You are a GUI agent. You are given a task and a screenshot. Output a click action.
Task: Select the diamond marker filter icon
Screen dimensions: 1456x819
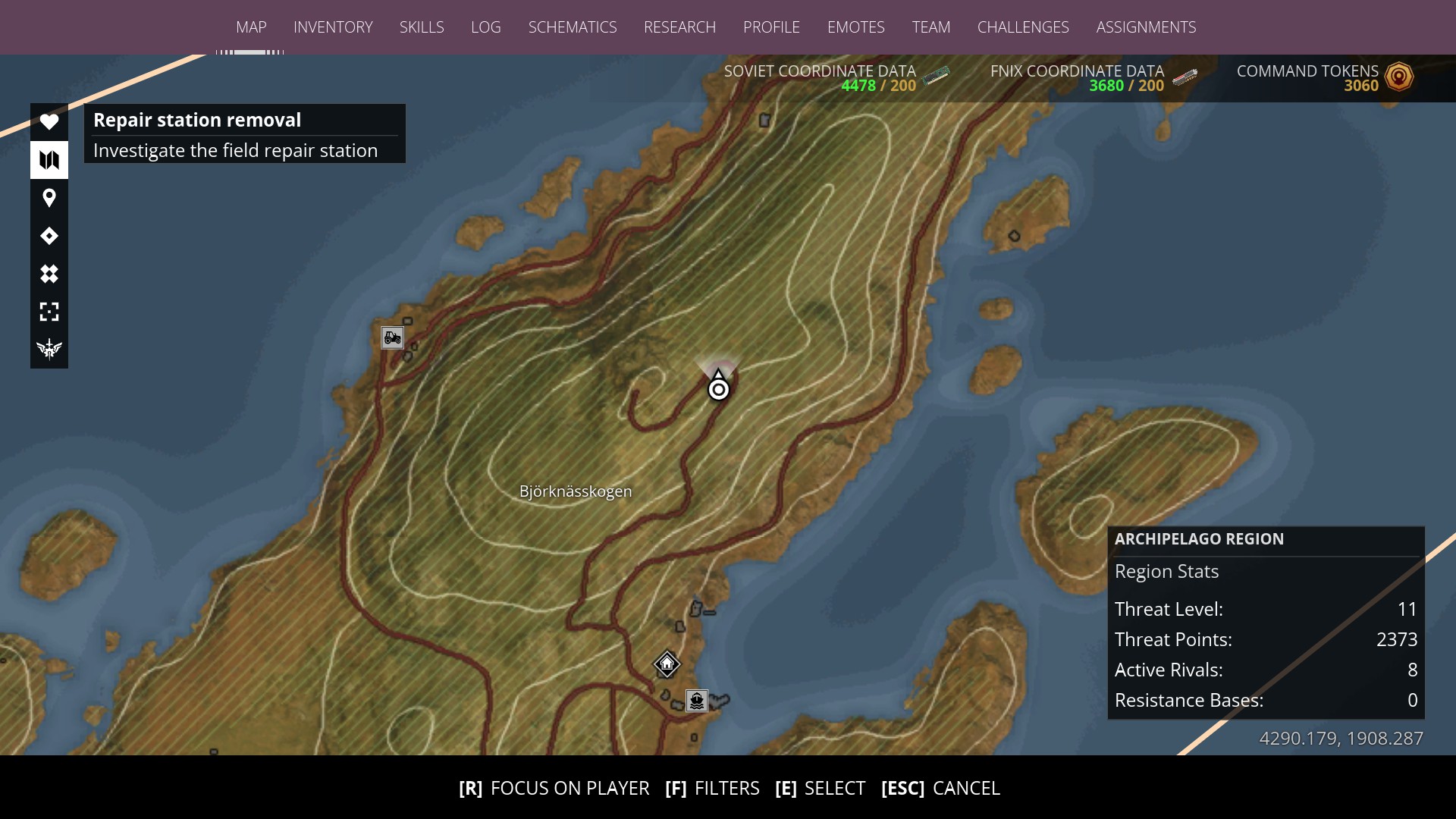click(x=49, y=236)
